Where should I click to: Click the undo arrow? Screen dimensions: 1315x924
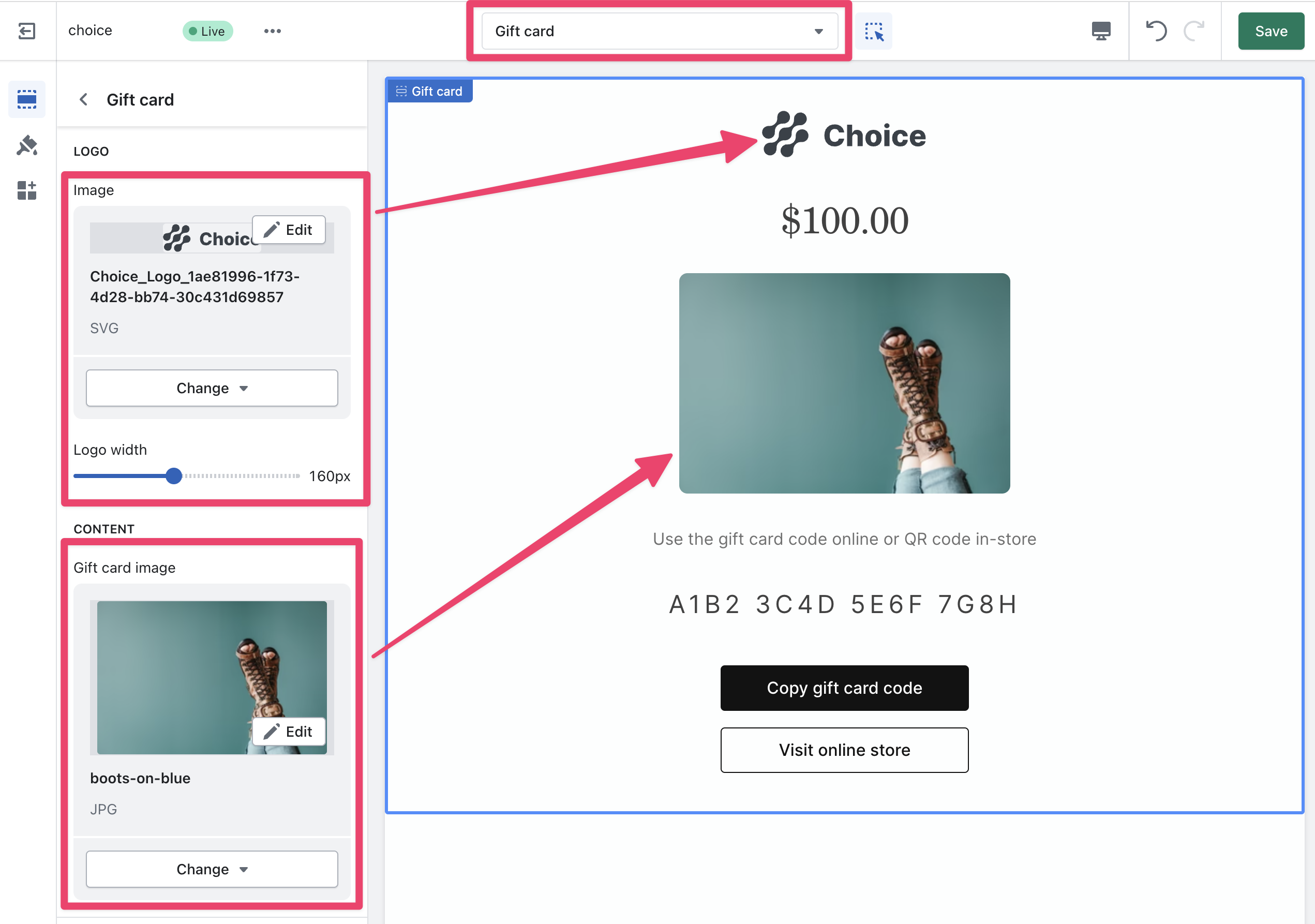click(1156, 31)
